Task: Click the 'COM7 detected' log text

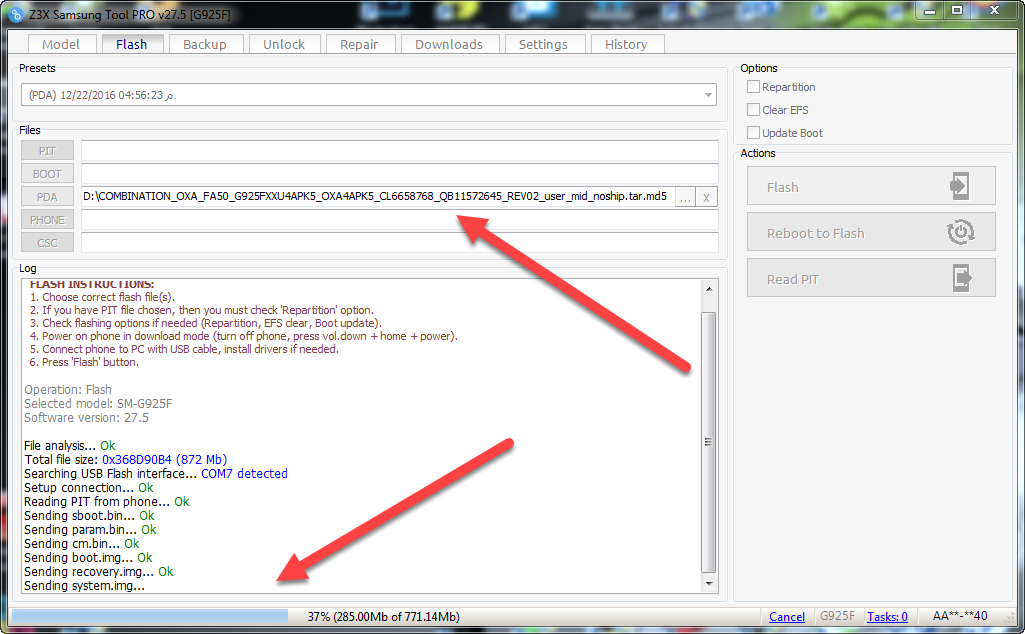Action: click(x=244, y=473)
